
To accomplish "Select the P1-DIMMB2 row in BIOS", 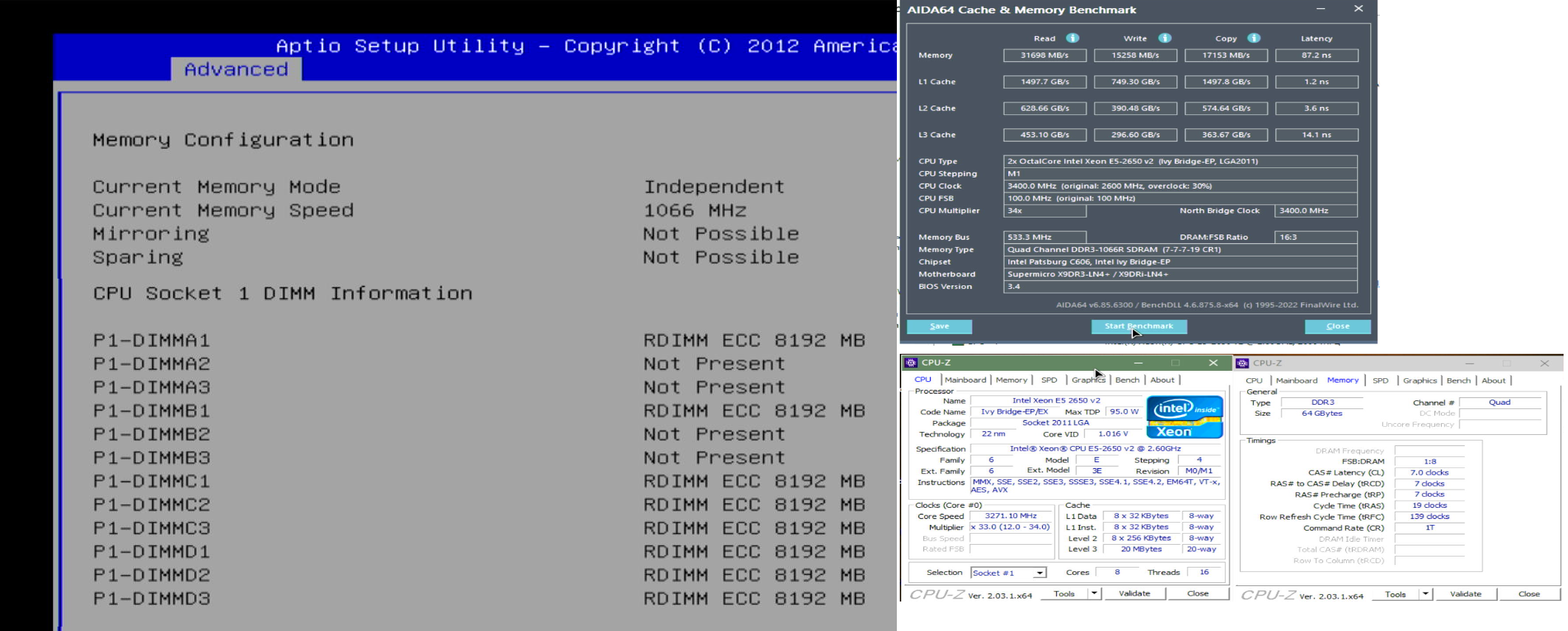I will click(x=440, y=435).
